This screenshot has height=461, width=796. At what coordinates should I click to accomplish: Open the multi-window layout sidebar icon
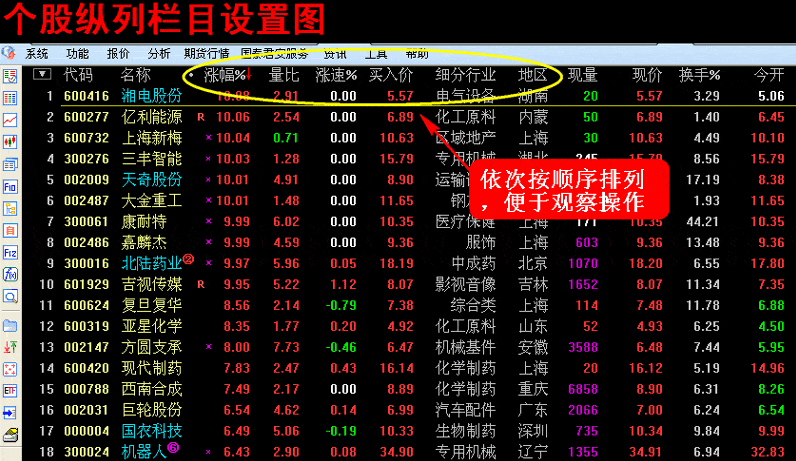[10, 164]
